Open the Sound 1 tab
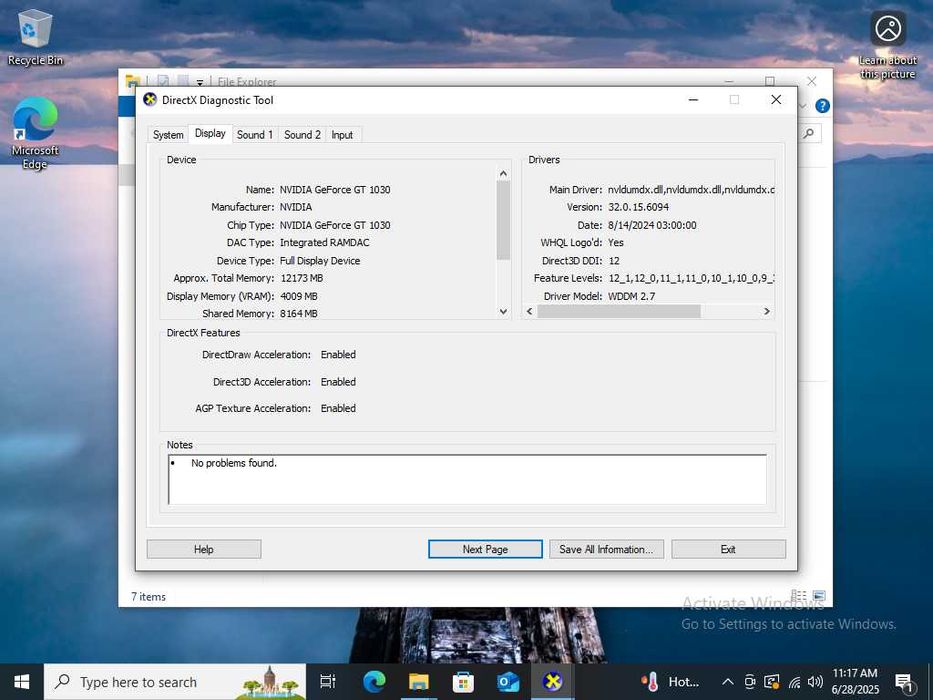Image resolution: width=933 pixels, height=700 pixels. click(255, 135)
